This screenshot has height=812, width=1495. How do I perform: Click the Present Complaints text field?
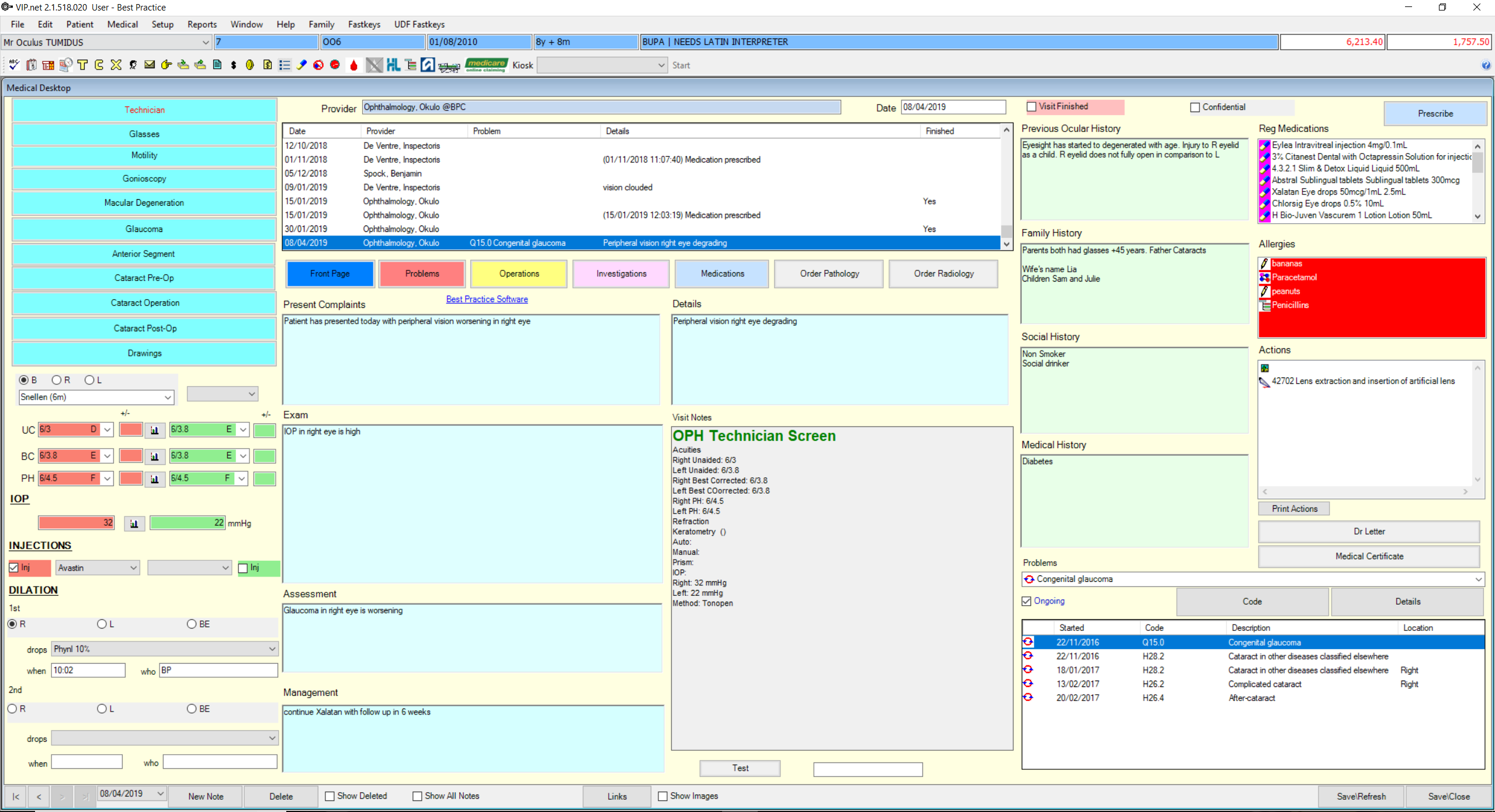[471, 359]
